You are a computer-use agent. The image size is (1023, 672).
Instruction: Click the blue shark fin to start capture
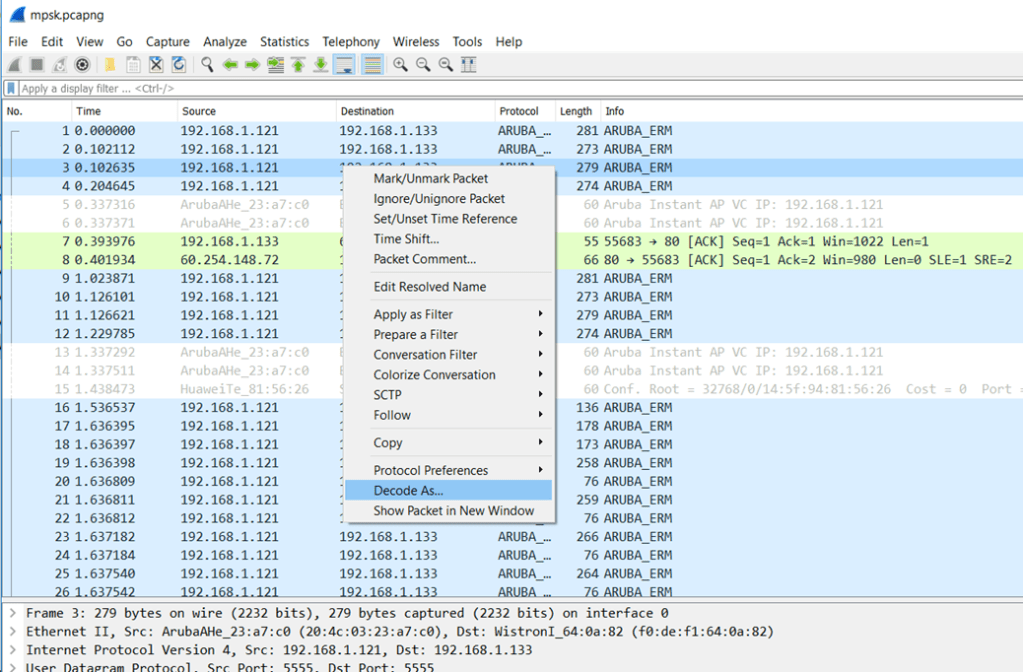click(x=12, y=64)
